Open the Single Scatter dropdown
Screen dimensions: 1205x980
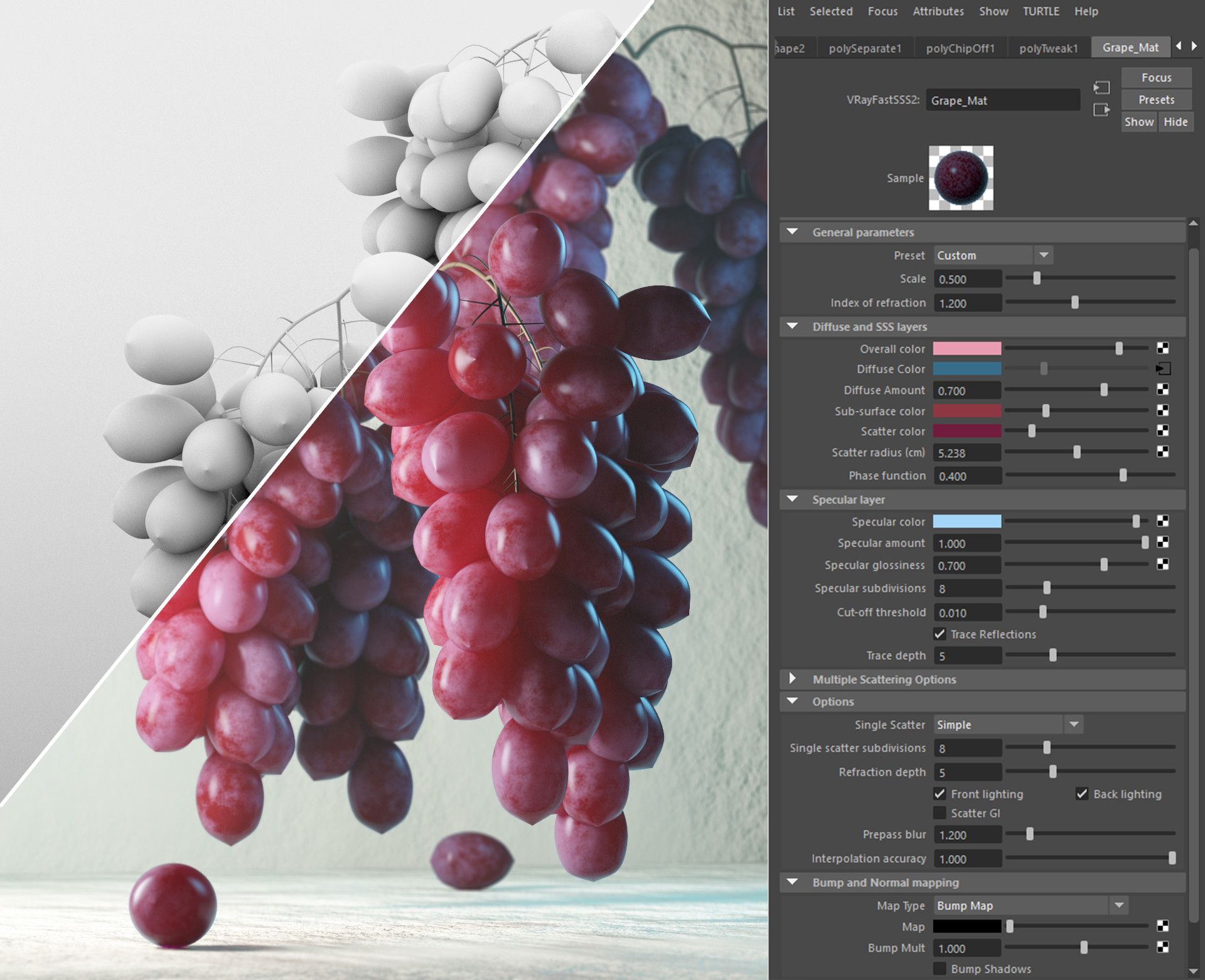[x=1074, y=725]
